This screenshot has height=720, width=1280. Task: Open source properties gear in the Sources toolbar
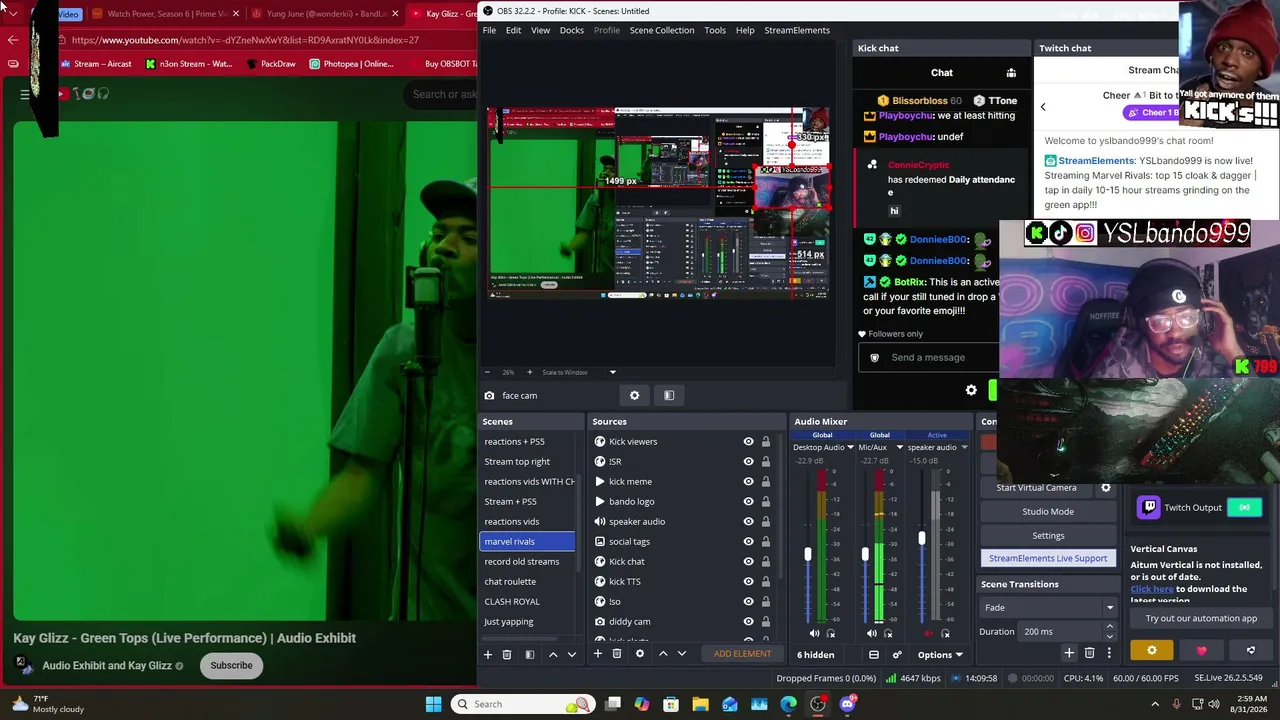(x=640, y=654)
